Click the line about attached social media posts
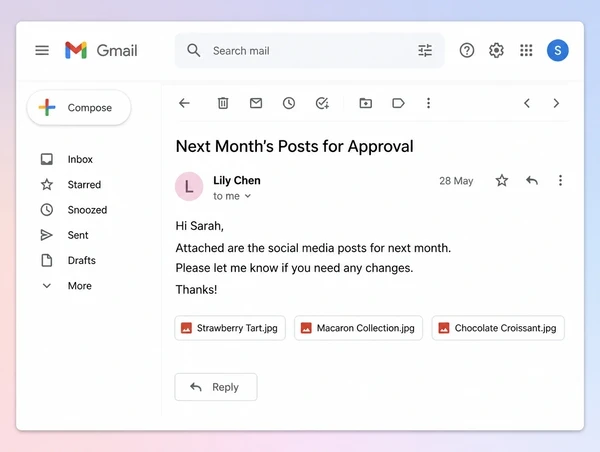Viewport: 600px width, 452px height. tap(313, 248)
